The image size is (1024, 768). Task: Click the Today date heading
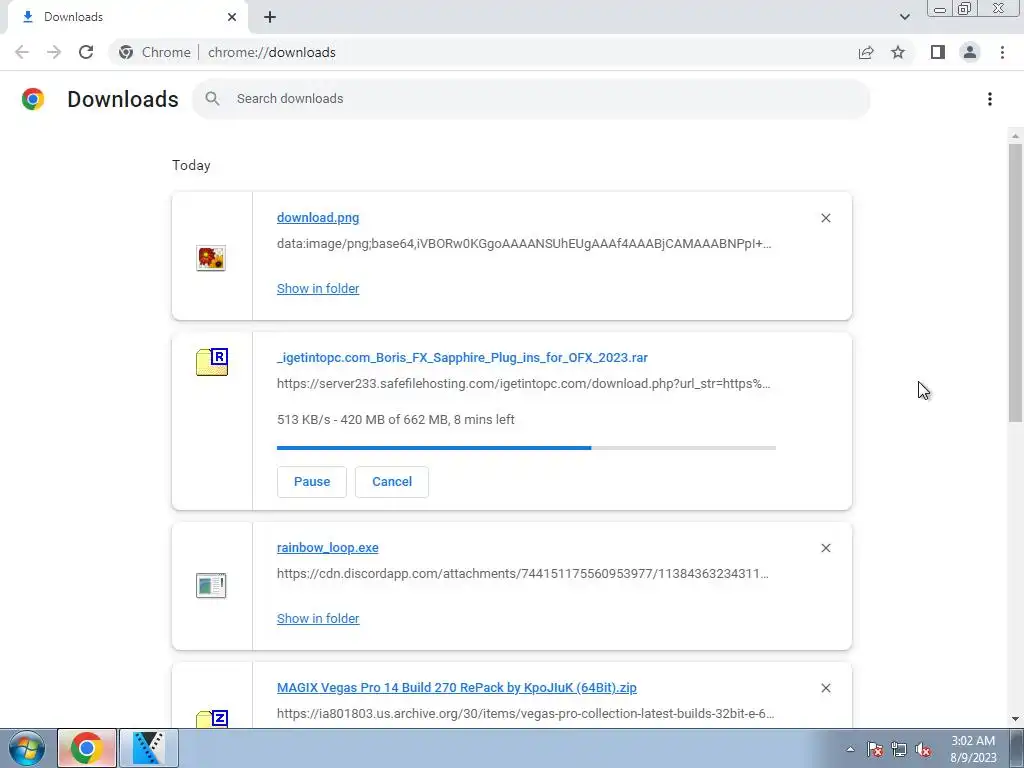click(x=191, y=165)
